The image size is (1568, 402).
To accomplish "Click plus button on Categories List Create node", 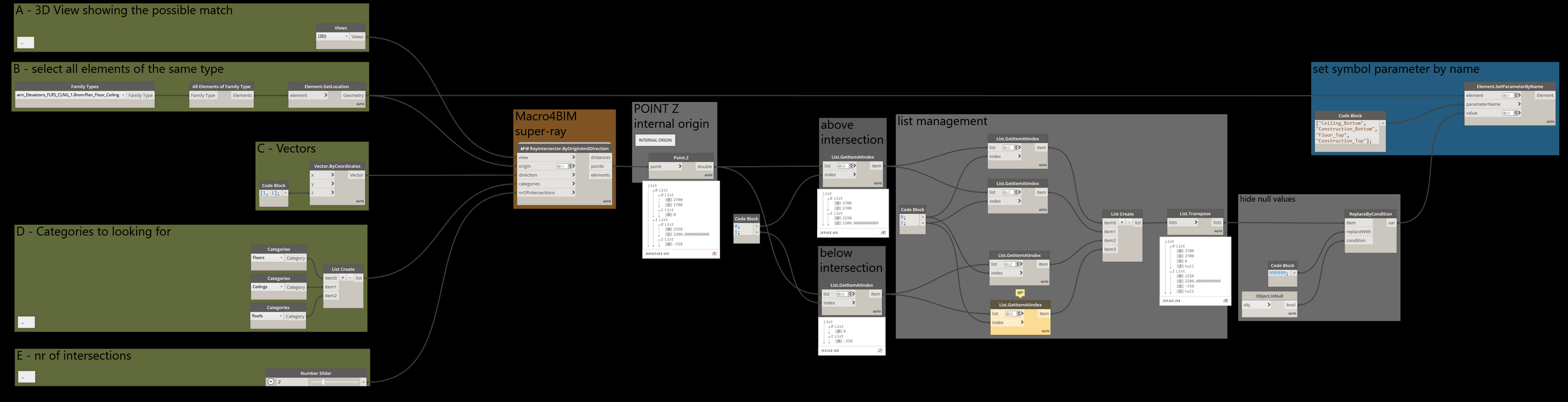I will pos(343,278).
